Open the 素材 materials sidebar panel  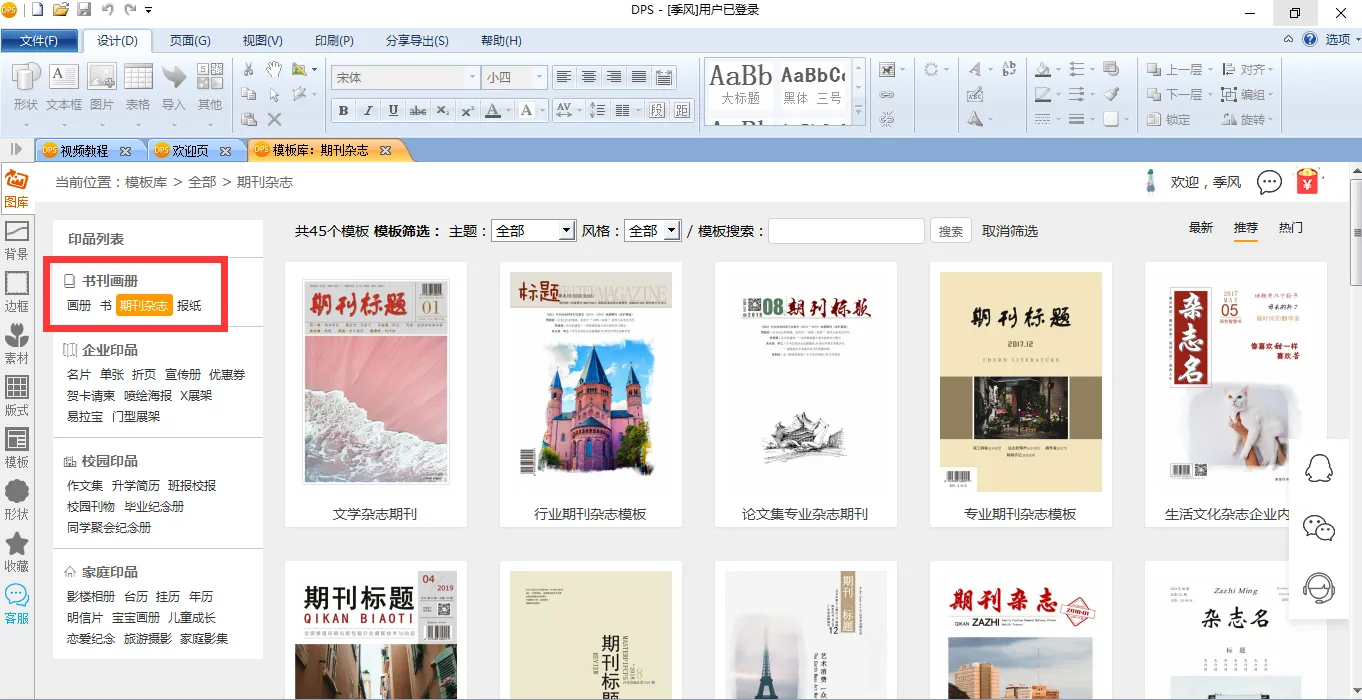pyautogui.click(x=17, y=343)
